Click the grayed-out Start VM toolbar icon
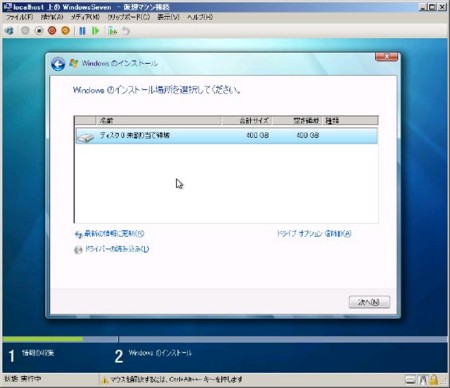 25,31
